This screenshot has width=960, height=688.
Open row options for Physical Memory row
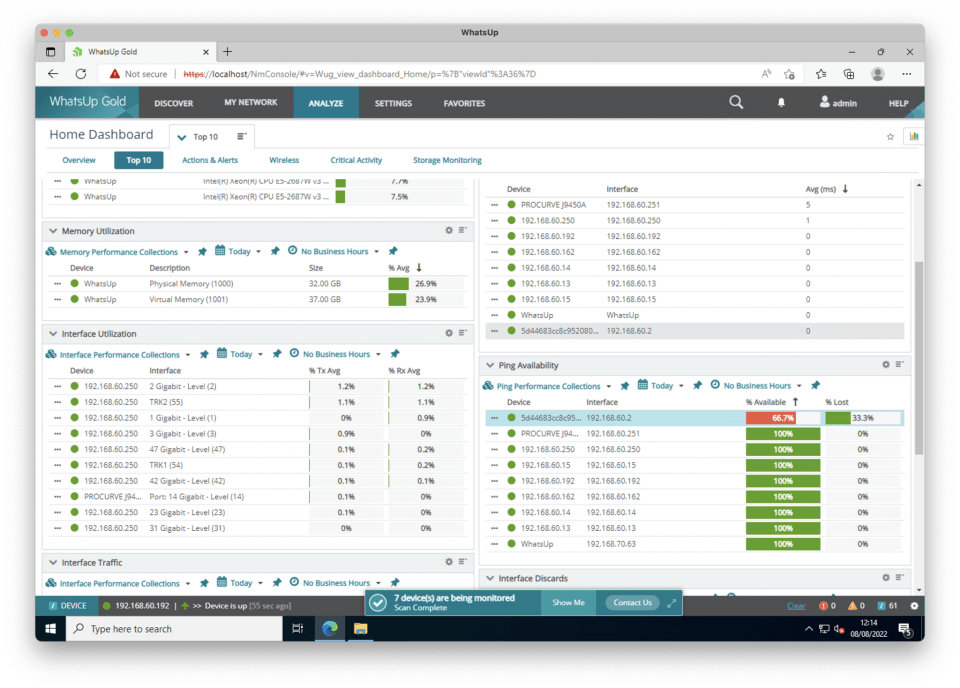pyautogui.click(x=58, y=283)
